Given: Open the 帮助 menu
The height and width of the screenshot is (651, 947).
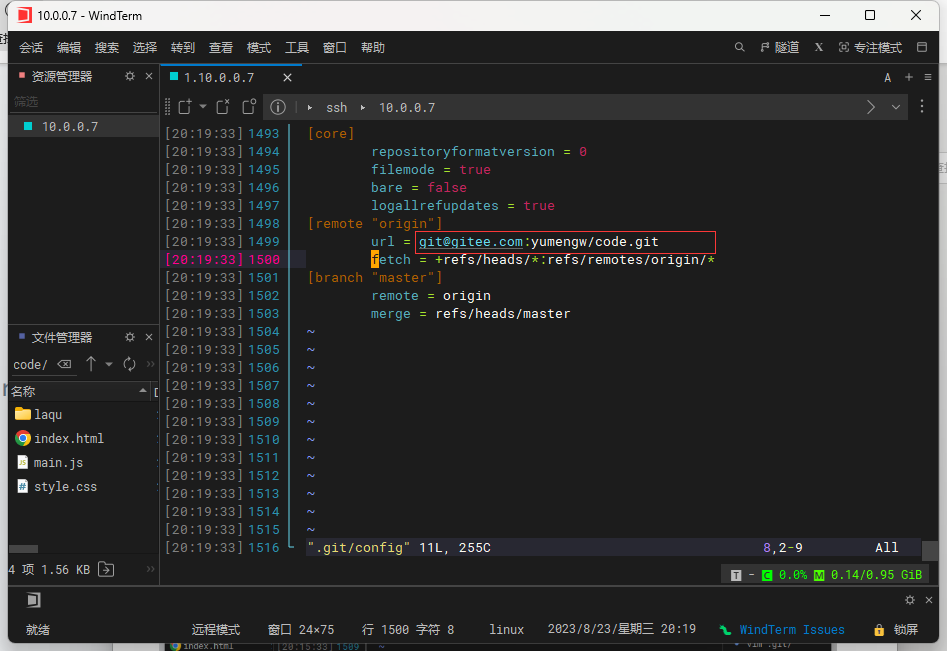Looking at the screenshot, I should pyautogui.click(x=373, y=48).
